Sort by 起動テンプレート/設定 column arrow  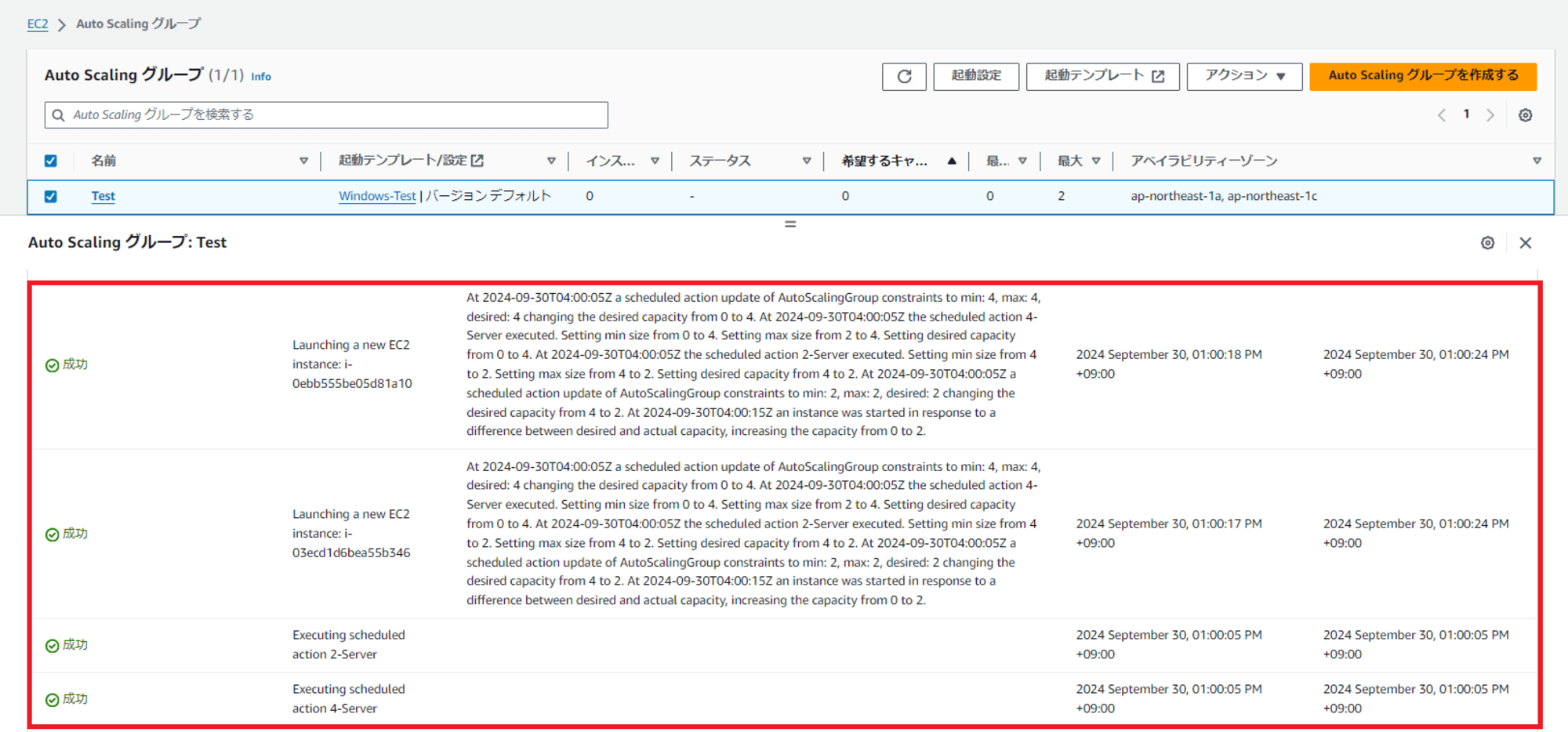pos(551,161)
